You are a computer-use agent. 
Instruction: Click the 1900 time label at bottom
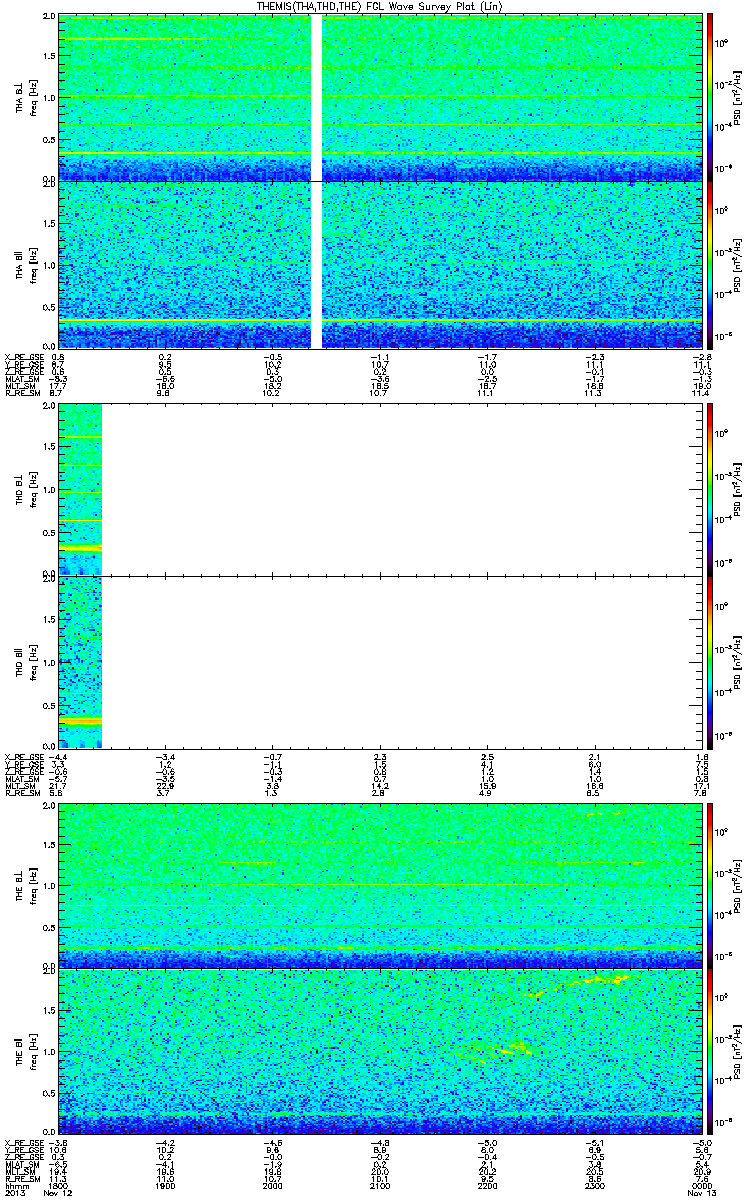(x=166, y=1186)
